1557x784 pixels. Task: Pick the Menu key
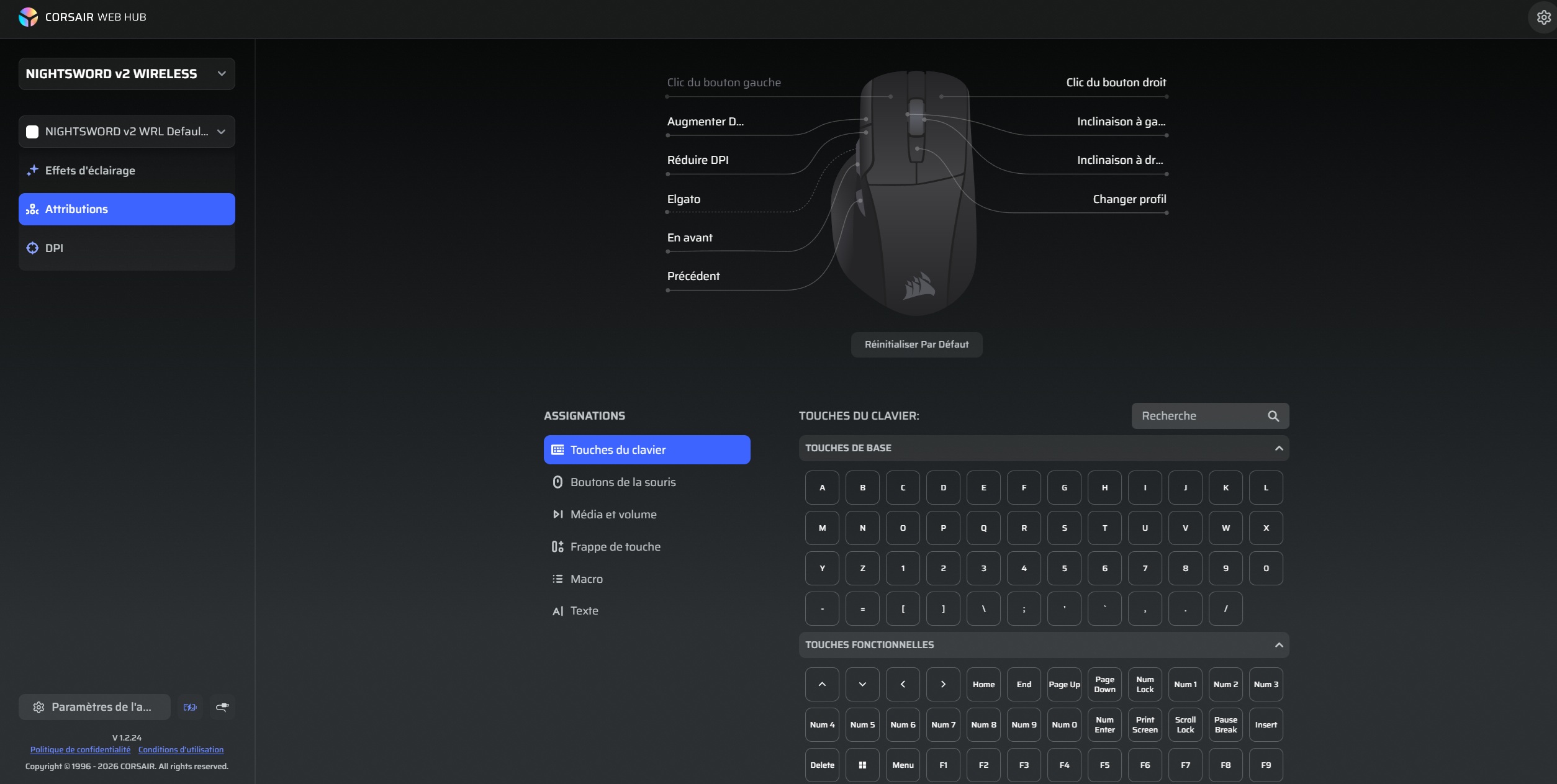903,765
